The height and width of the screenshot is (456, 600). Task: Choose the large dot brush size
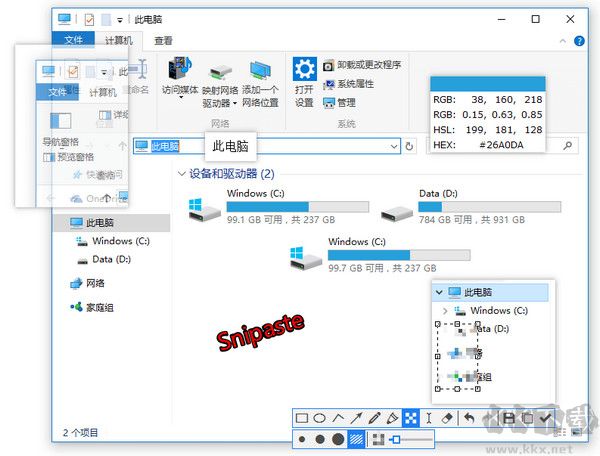pyautogui.click(x=338, y=440)
